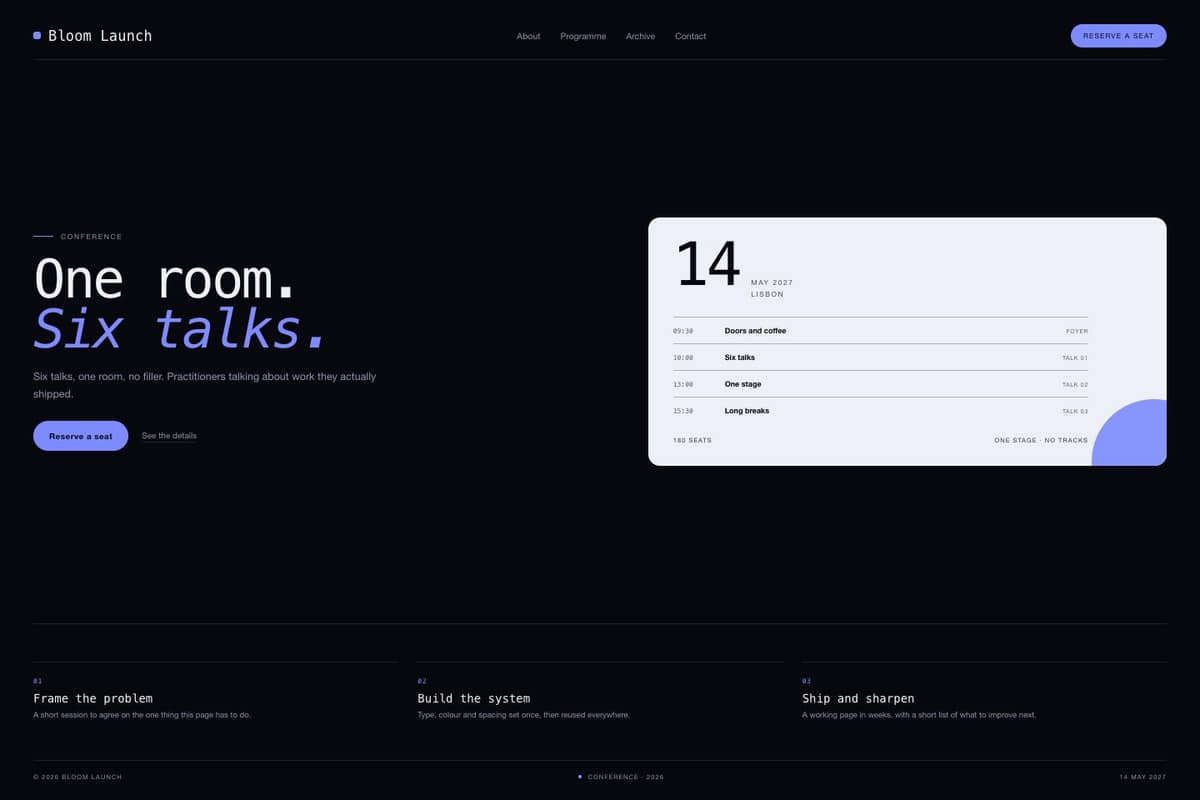Open the Bloom Launch home link
1200x800 pixels.
coord(93,35)
